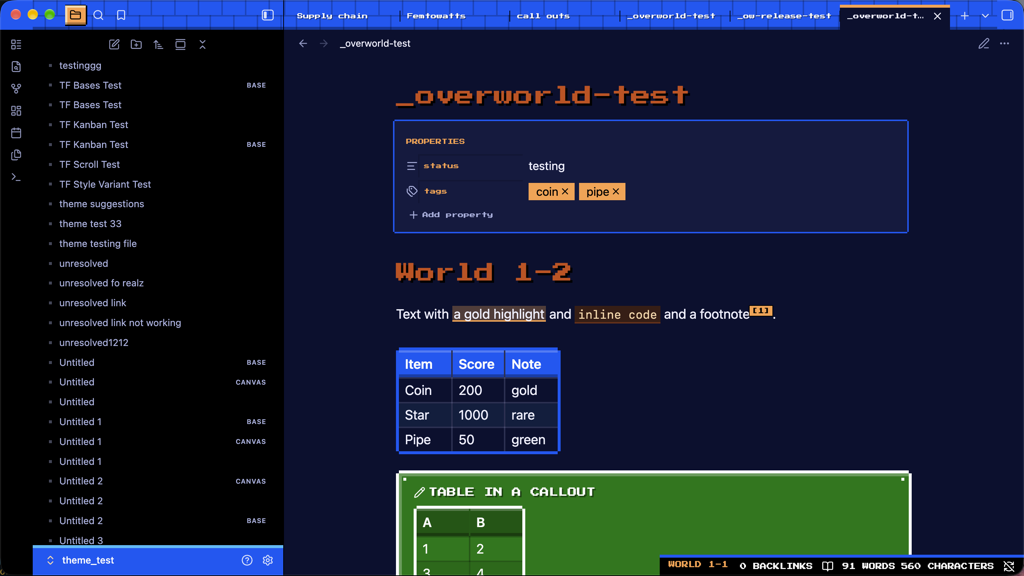Click the World 1-1 status bar item
Image resolution: width=1024 pixels, height=576 pixels.
coord(697,564)
